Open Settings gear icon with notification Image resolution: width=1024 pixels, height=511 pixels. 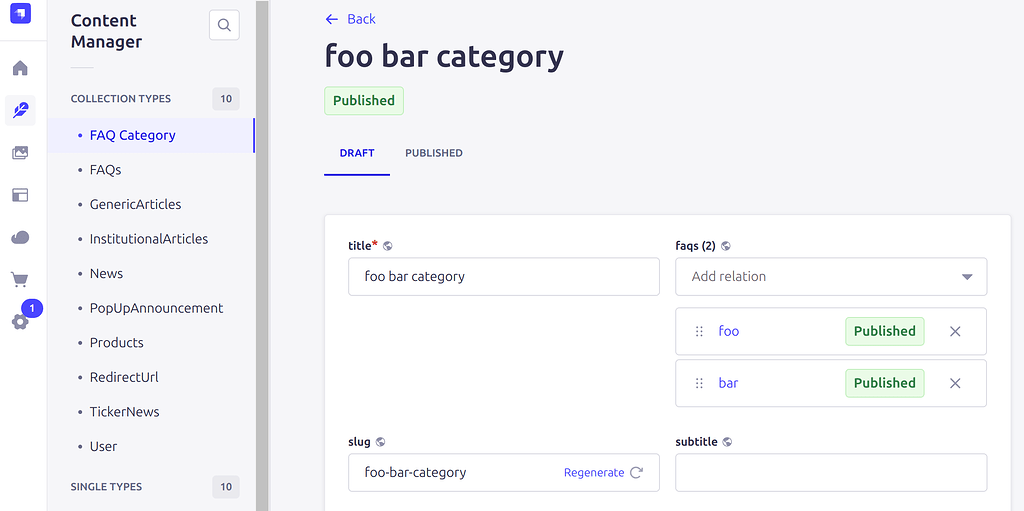pos(20,321)
